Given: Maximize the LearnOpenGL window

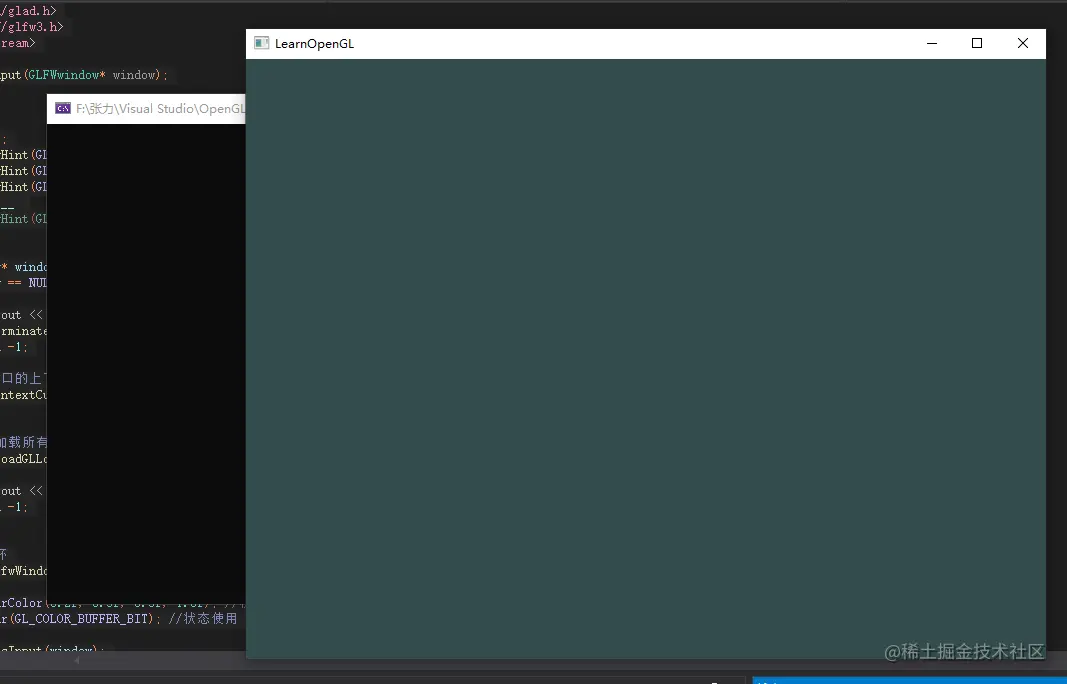Looking at the screenshot, I should click(x=976, y=43).
